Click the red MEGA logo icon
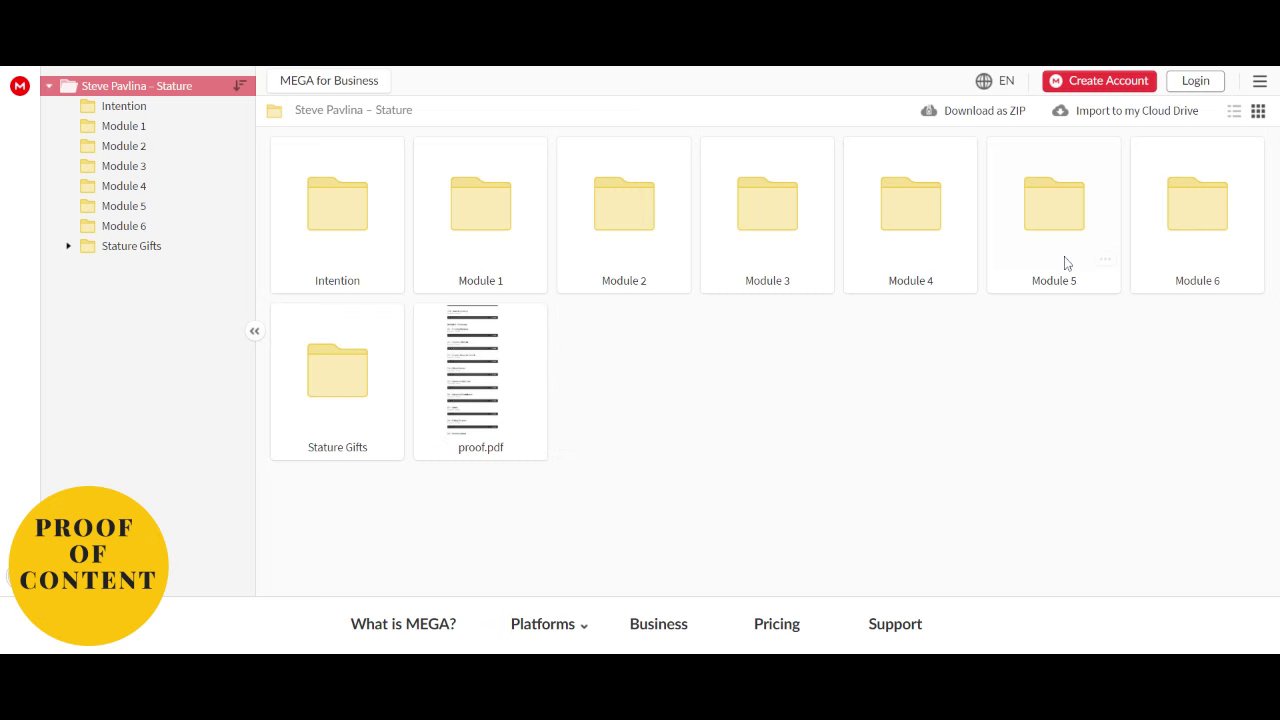This screenshot has width=1280, height=720. pyautogui.click(x=19, y=86)
